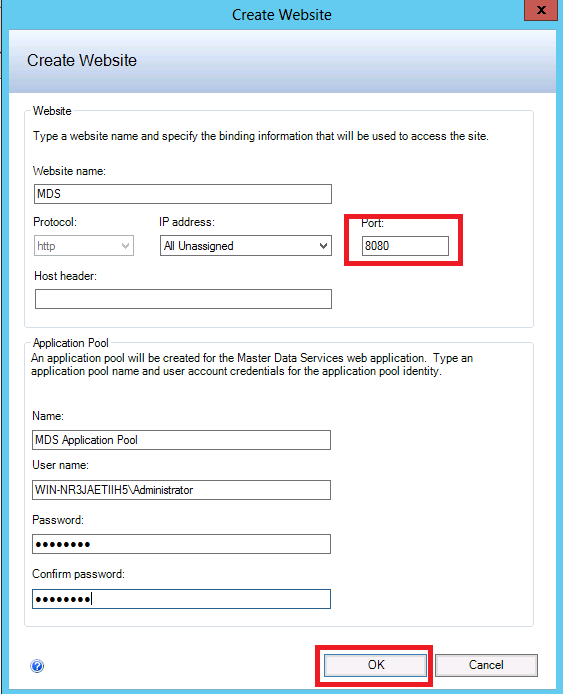The height and width of the screenshot is (694, 563).
Task: Click the IP address label
Action: point(187,222)
